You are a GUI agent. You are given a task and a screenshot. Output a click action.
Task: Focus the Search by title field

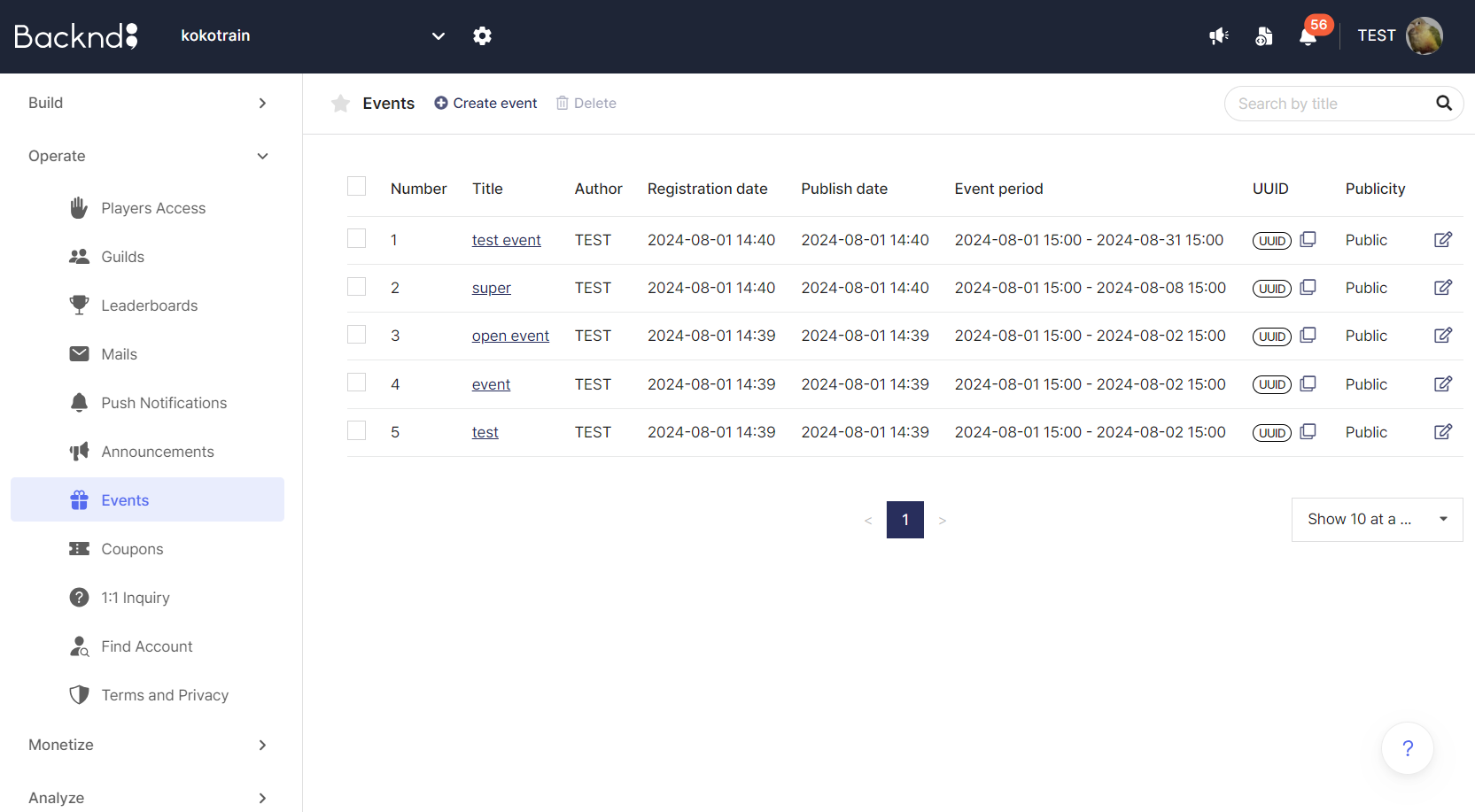(x=1329, y=104)
